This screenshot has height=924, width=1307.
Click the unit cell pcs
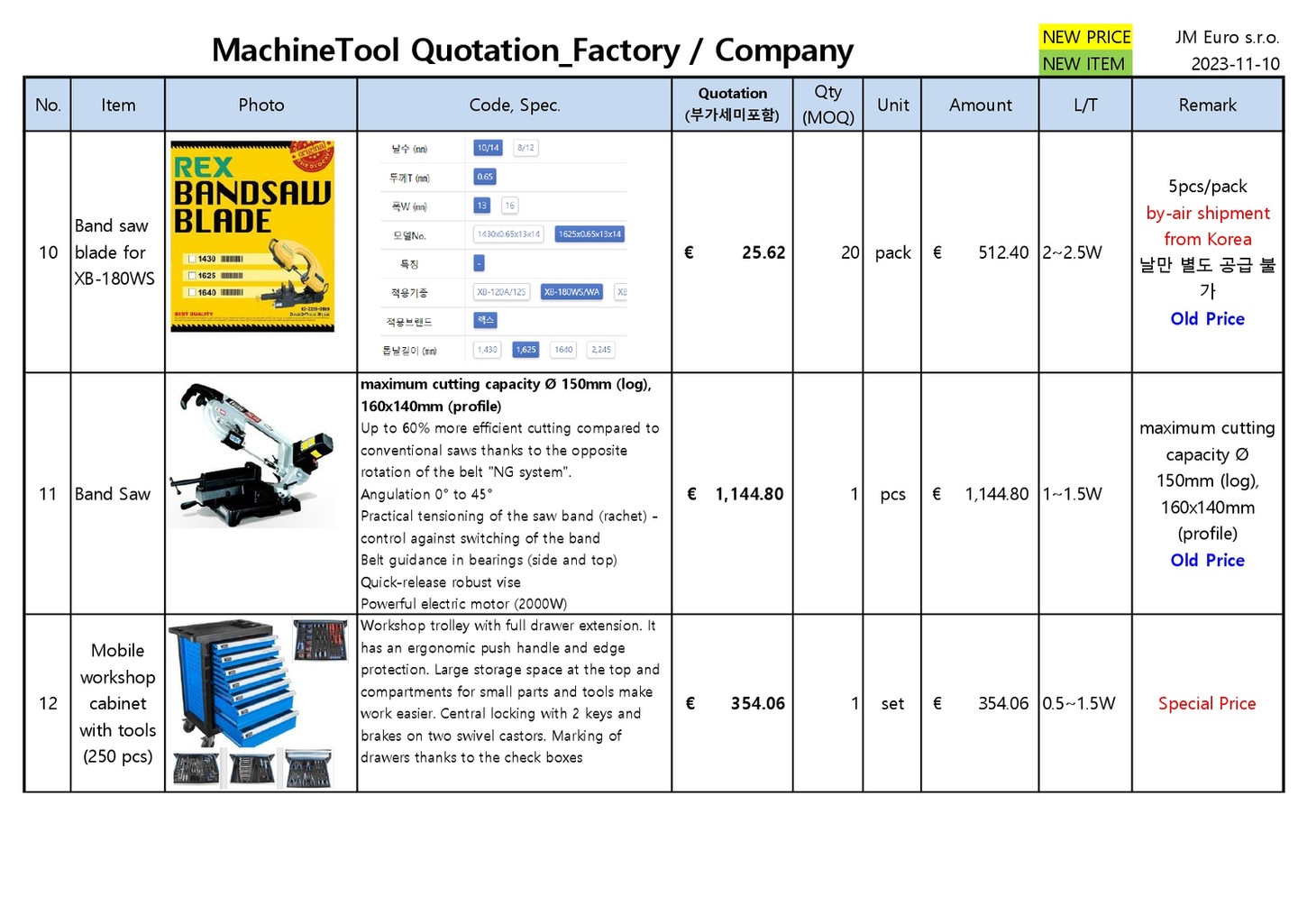[892, 495]
